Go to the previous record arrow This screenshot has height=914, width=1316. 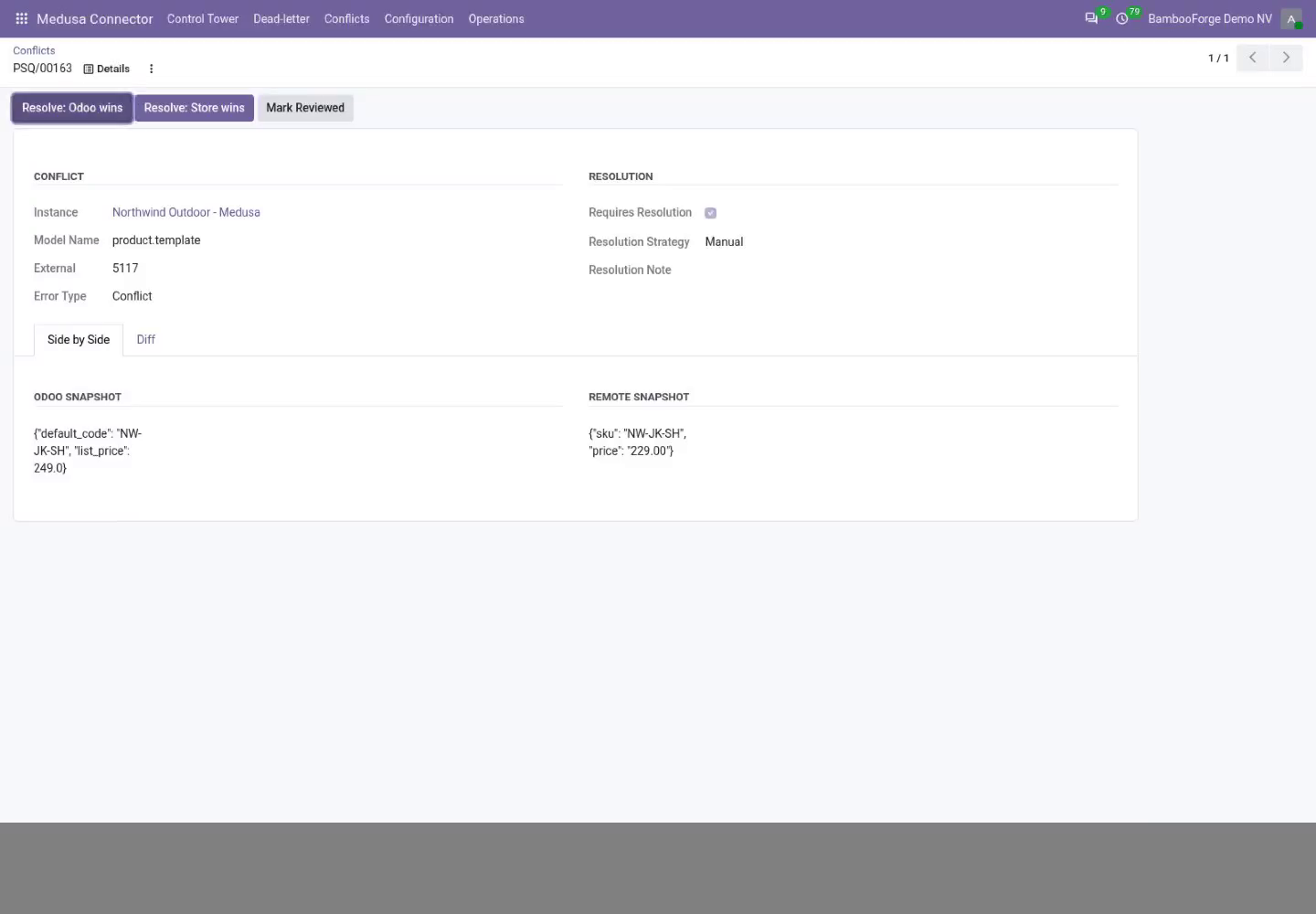pos(1253,58)
